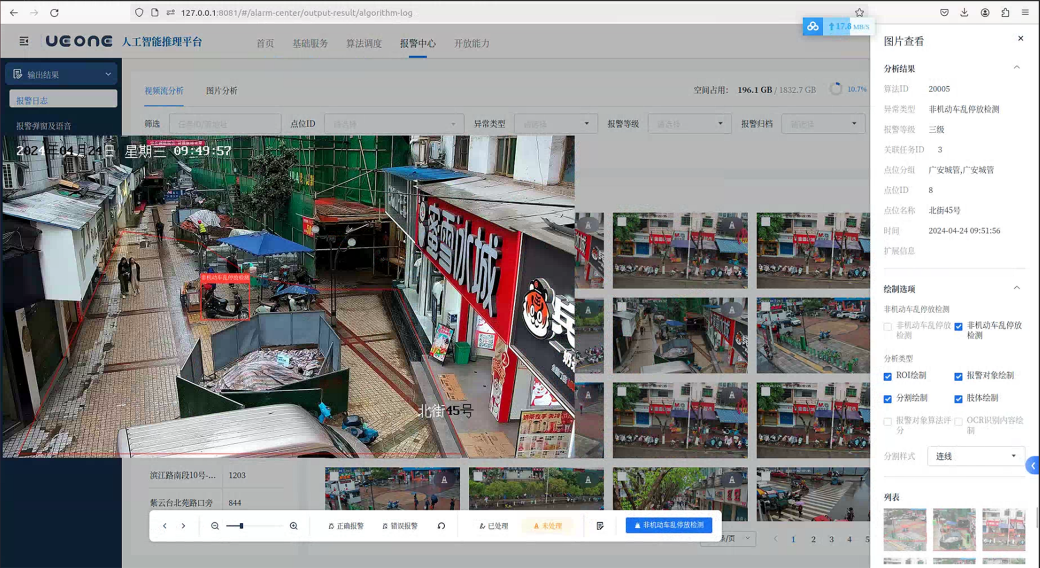Click the zoom level slider track
Viewport: 1040px width, 568px height.
click(x=255, y=526)
